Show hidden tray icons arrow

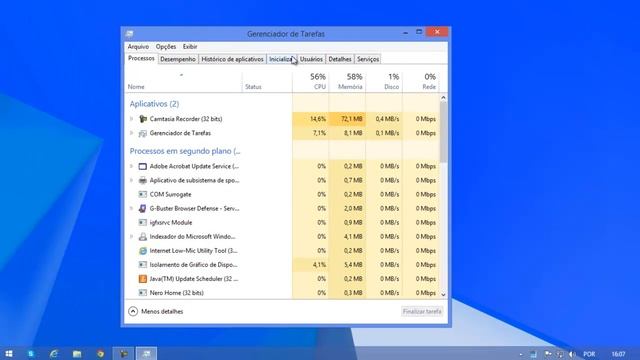[x=521, y=354]
